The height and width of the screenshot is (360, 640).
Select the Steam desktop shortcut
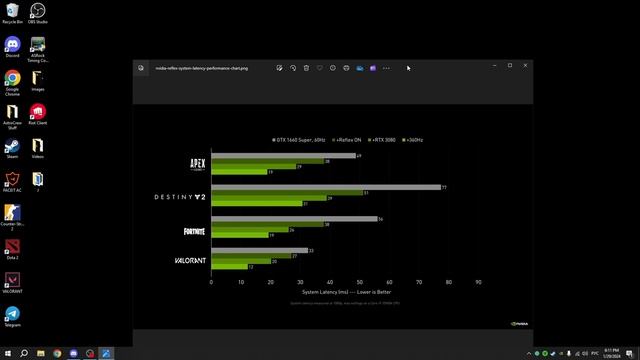coord(12,148)
